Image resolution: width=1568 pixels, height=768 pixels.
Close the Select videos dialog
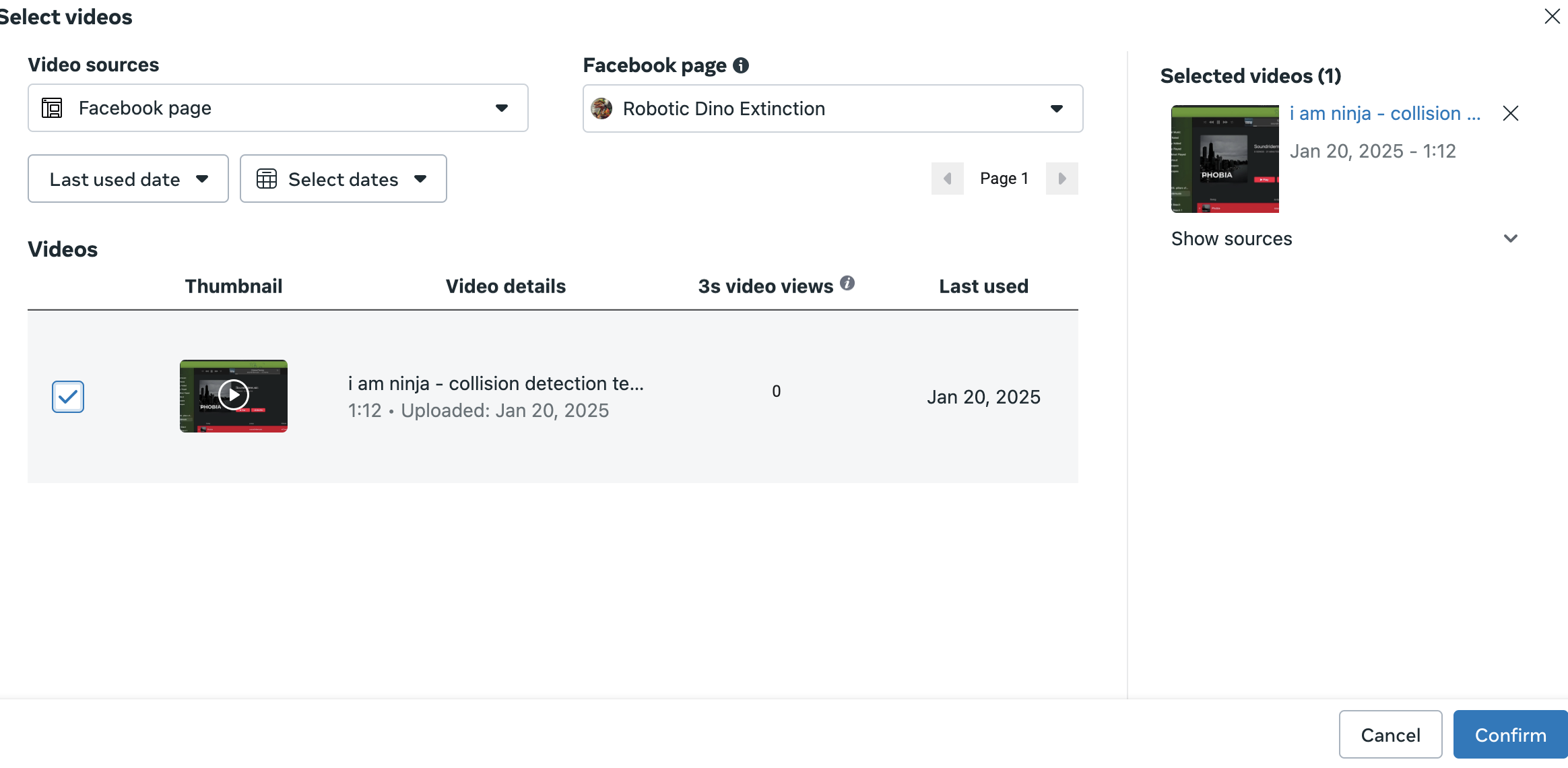coord(1552,16)
